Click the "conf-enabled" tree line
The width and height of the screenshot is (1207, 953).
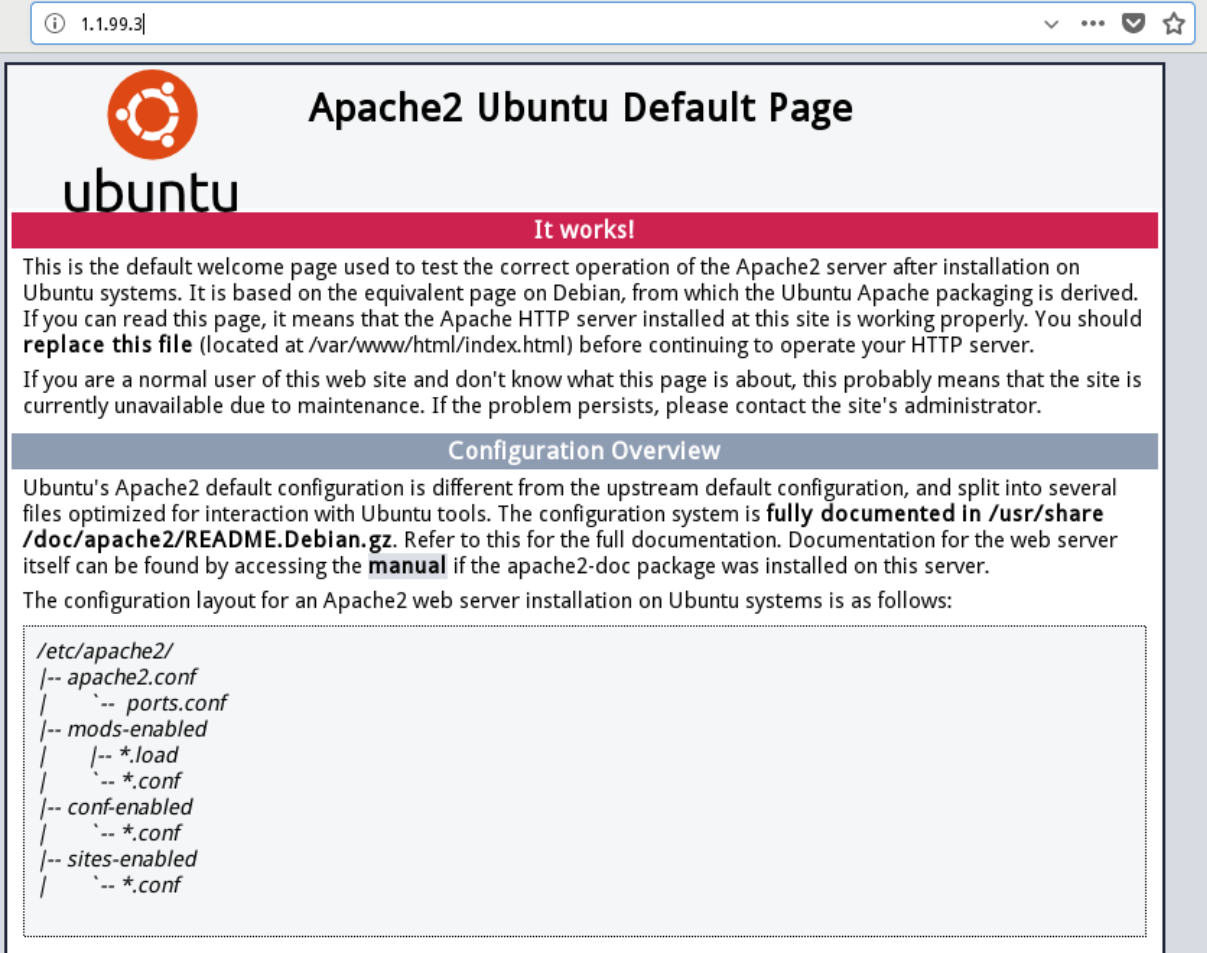coord(117,807)
